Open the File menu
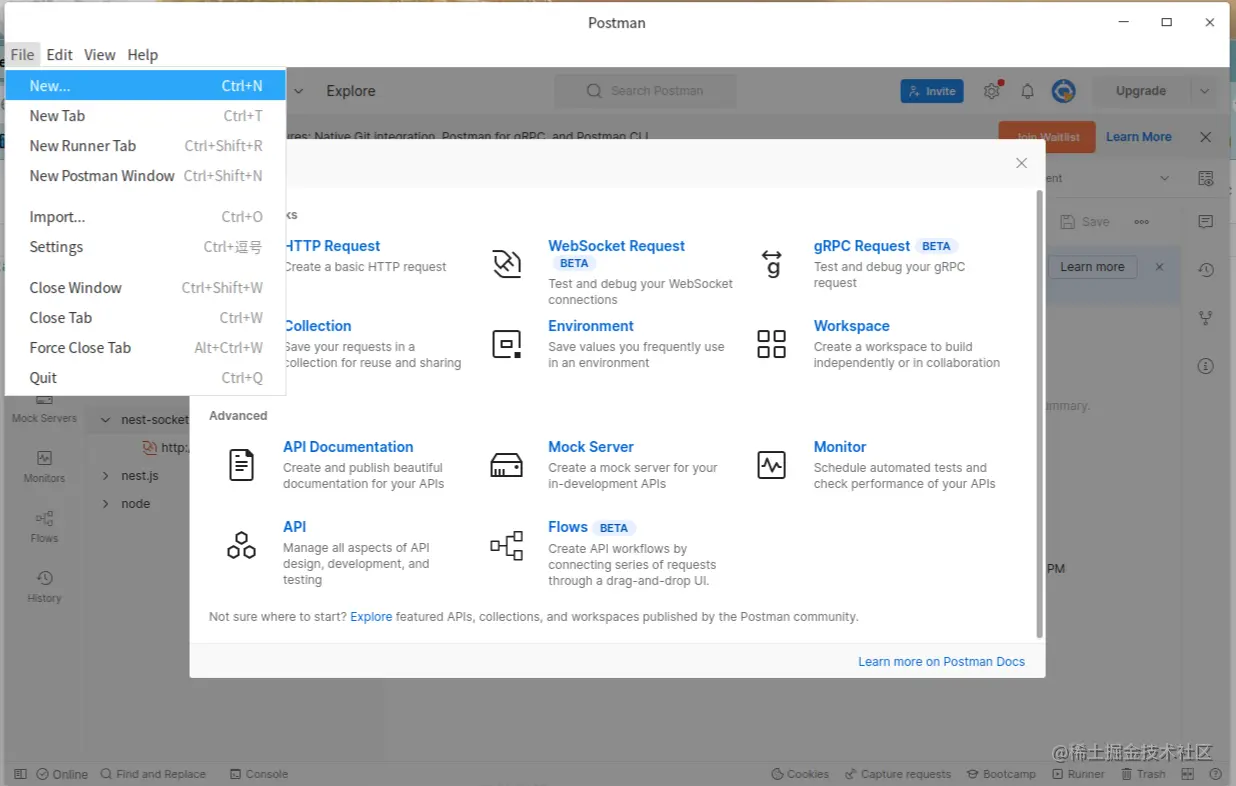The width and height of the screenshot is (1236, 786). point(22,55)
